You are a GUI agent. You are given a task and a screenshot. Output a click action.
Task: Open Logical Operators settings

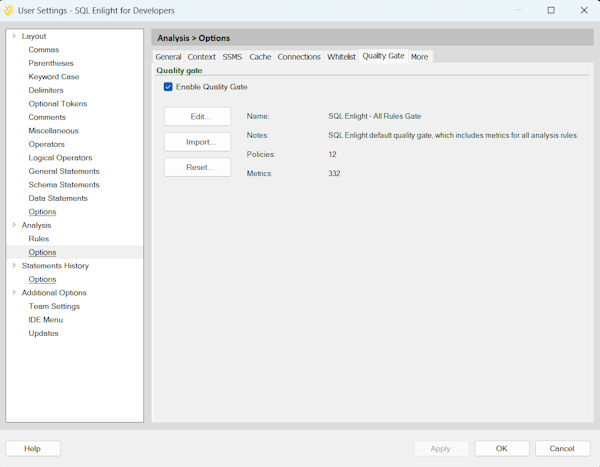[x=60, y=158]
